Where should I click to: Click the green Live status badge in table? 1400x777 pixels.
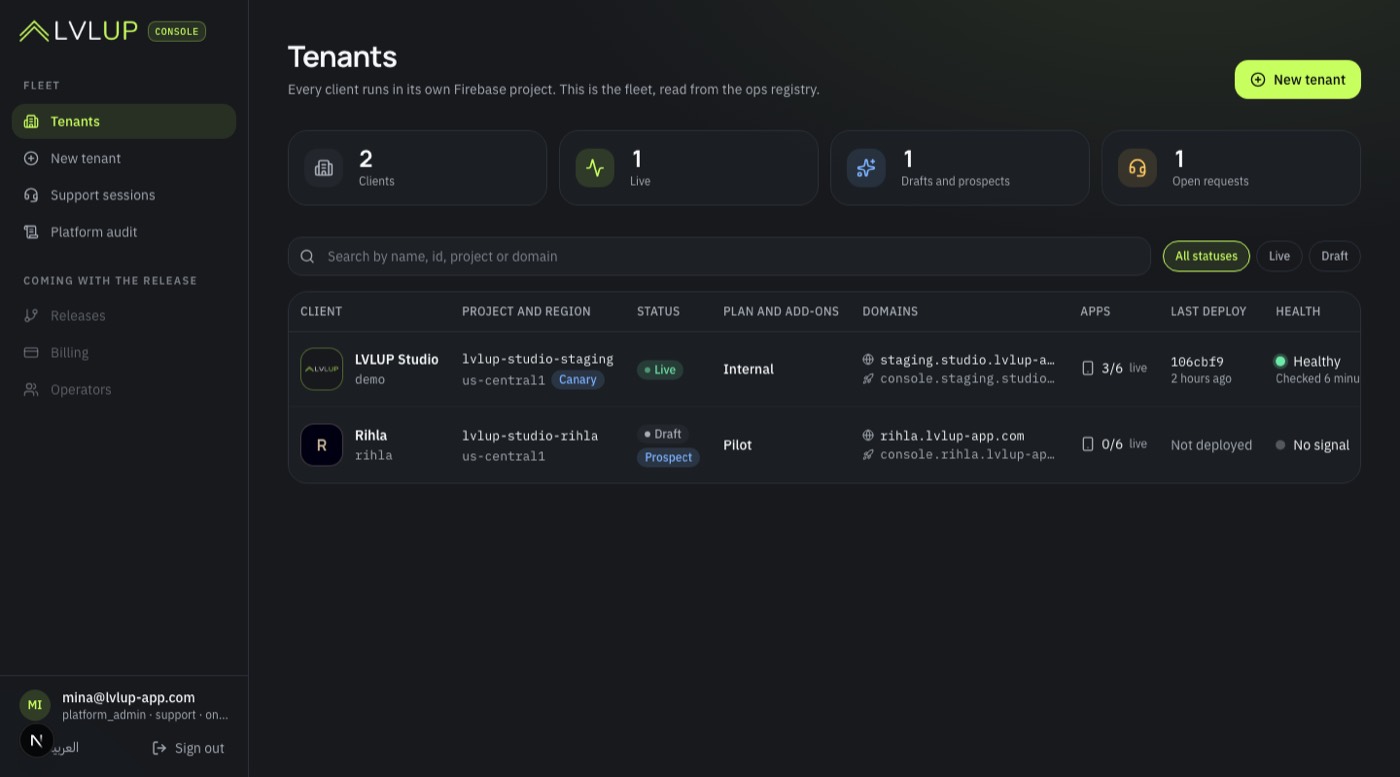tap(660, 370)
